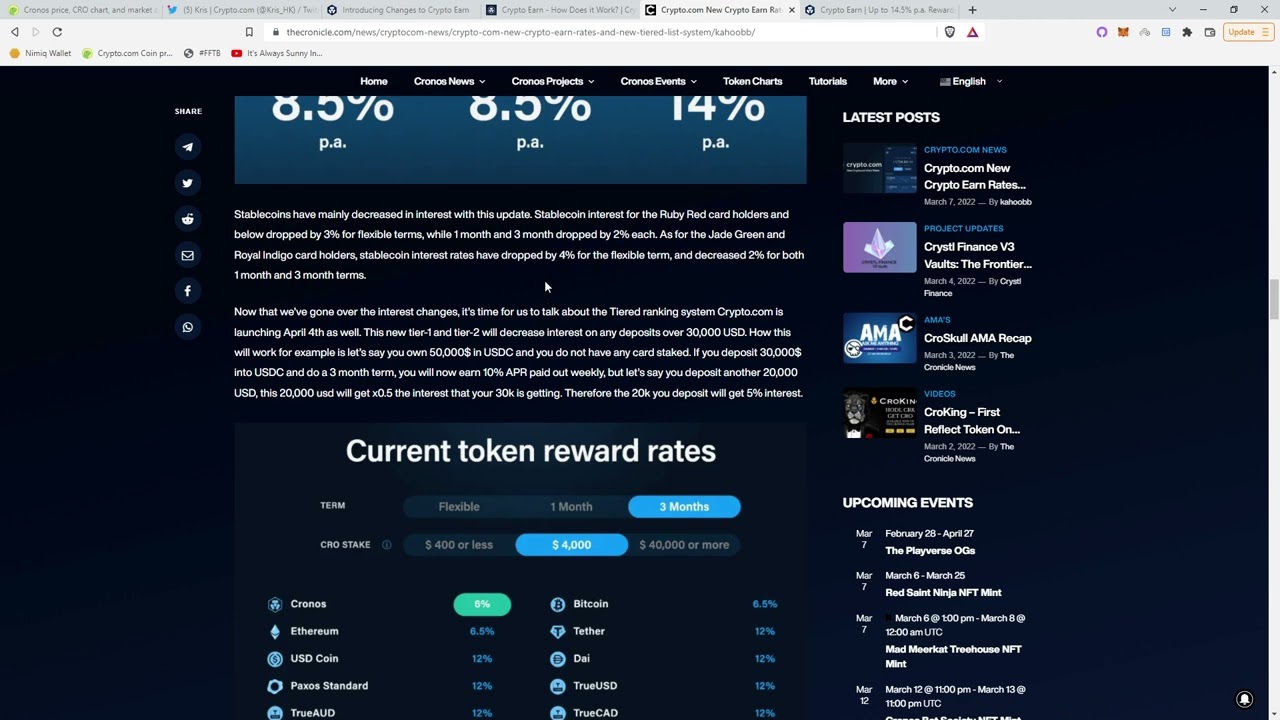
Task: Share article via Facebook icon
Action: pos(187,291)
